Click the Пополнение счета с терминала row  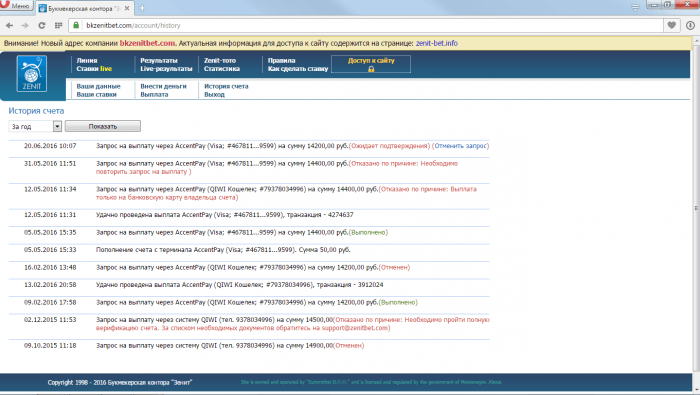[249, 250]
